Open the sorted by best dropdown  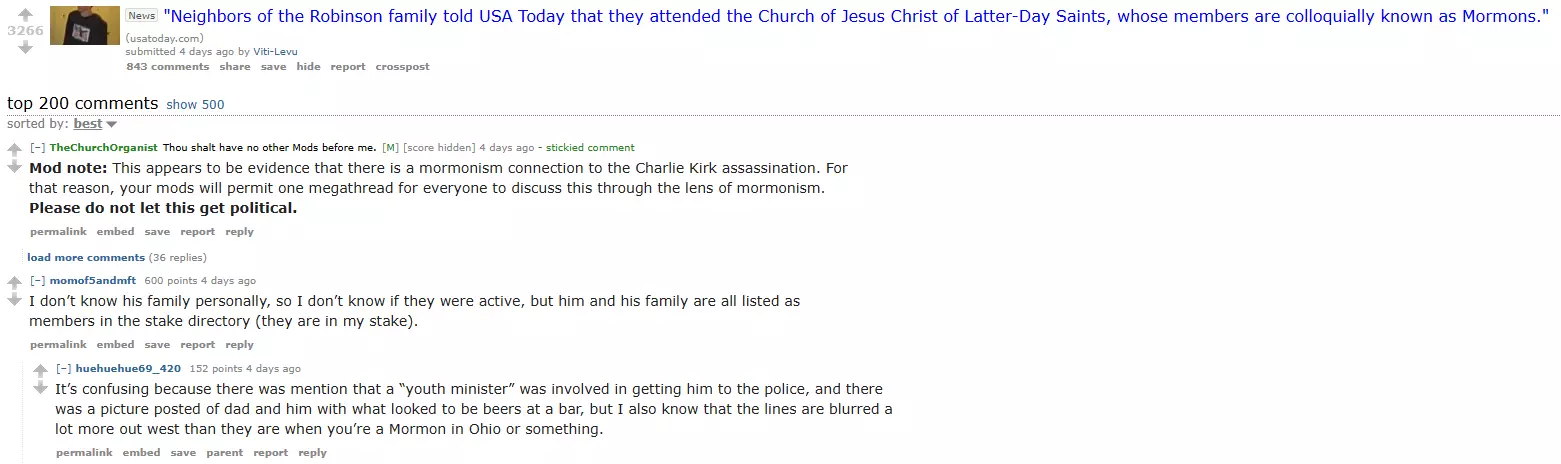95,124
